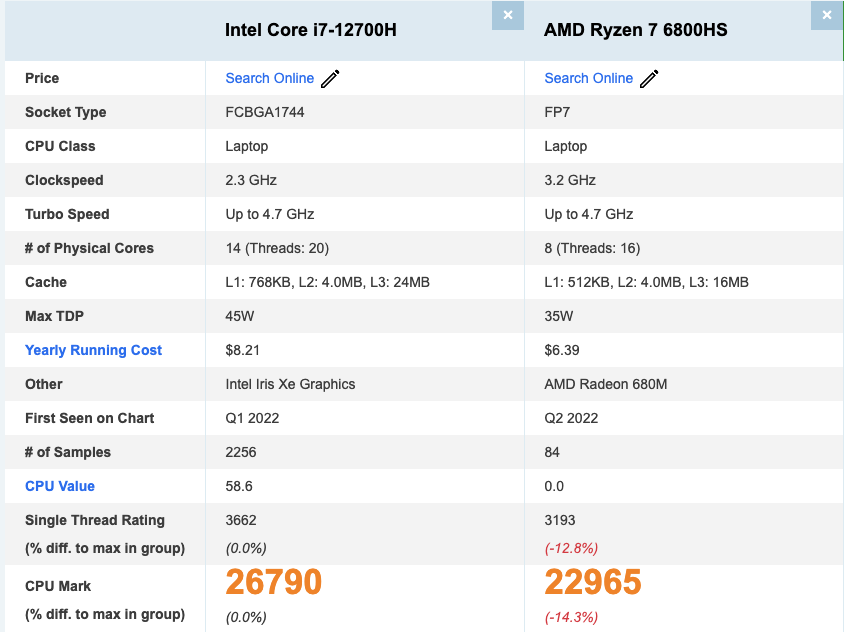Select the red (-12.8%) difference text

click(x=571, y=548)
